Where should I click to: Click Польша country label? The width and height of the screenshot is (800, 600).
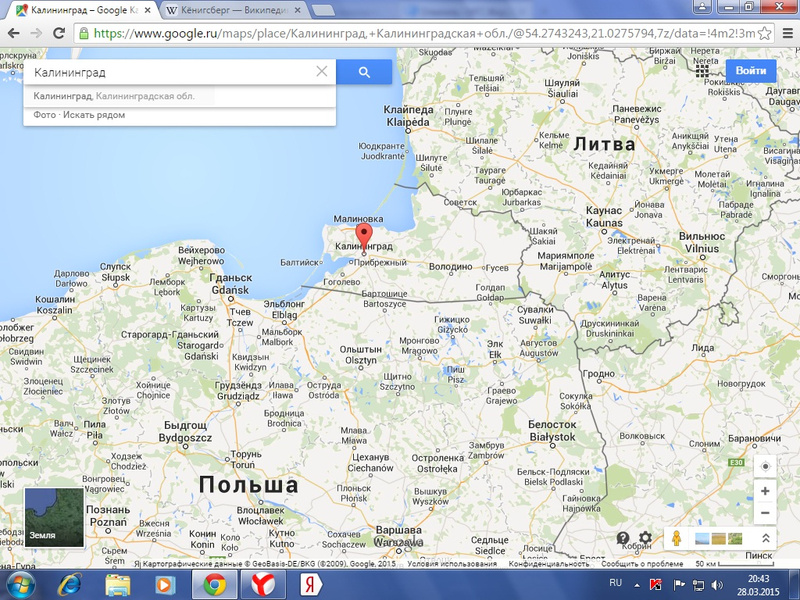coord(248,484)
